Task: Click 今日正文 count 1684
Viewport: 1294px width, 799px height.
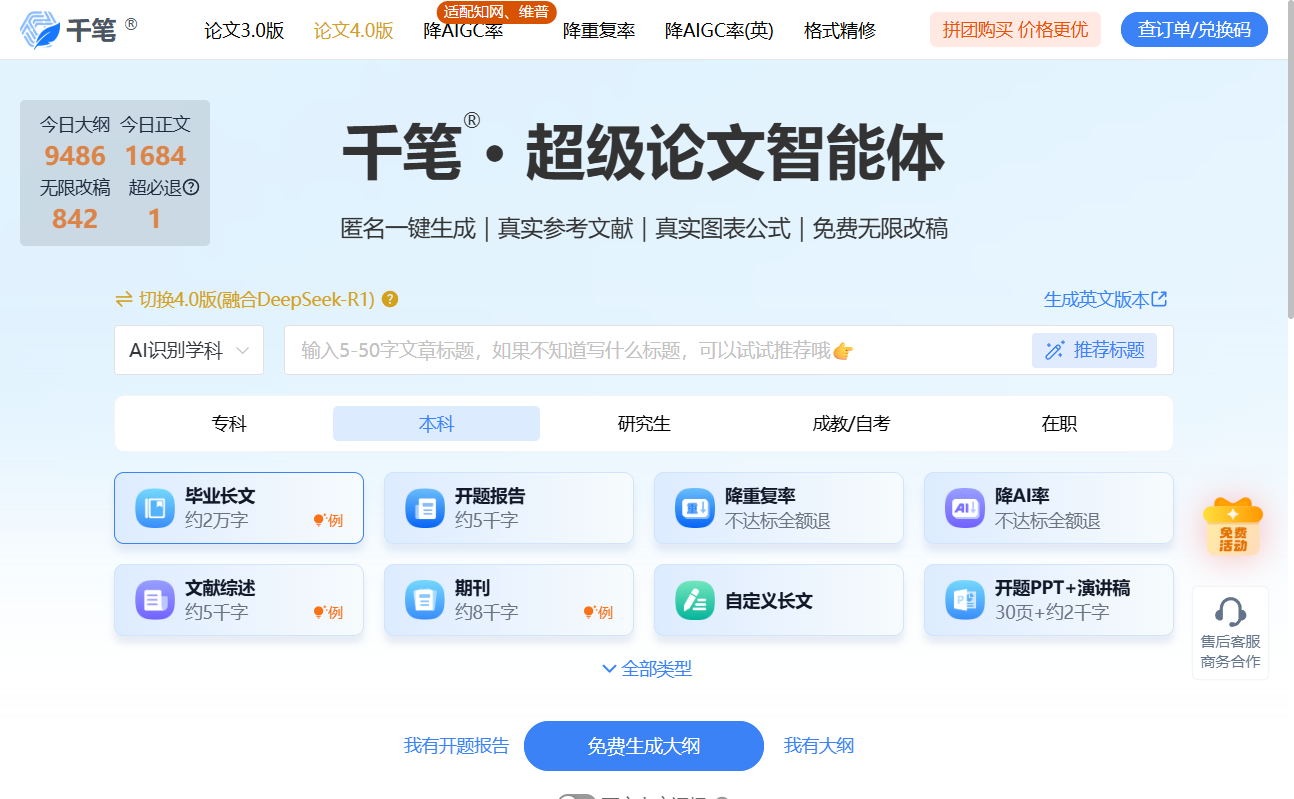Action: point(155,156)
